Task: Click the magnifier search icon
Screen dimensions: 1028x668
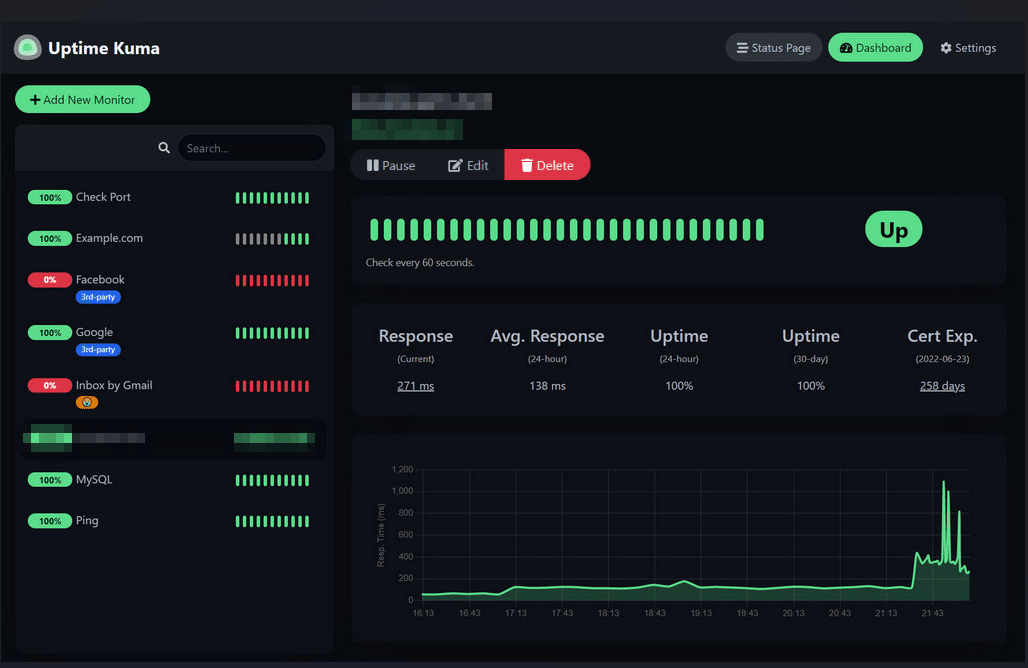Action: point(164,148)
